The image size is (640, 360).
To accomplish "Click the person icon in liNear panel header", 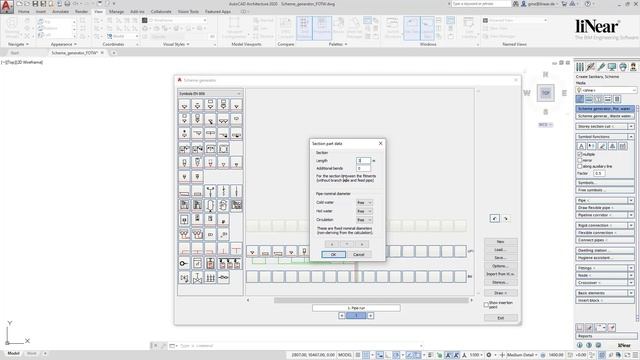I will point(633,67).
